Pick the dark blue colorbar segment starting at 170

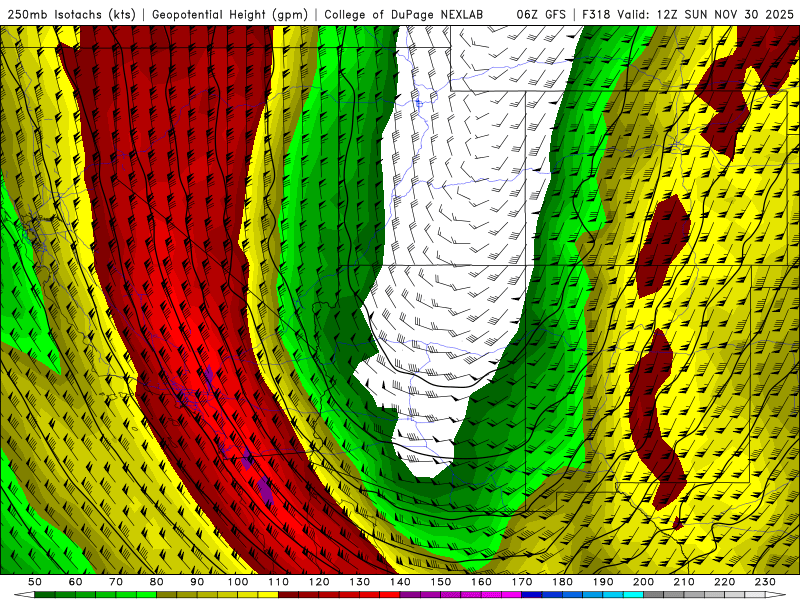click(x=532, y=594)
